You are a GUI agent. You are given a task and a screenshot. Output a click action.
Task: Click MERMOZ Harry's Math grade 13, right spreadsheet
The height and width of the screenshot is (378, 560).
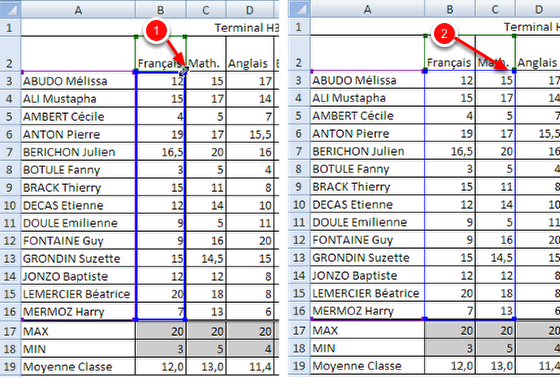[x=495, y=311]
